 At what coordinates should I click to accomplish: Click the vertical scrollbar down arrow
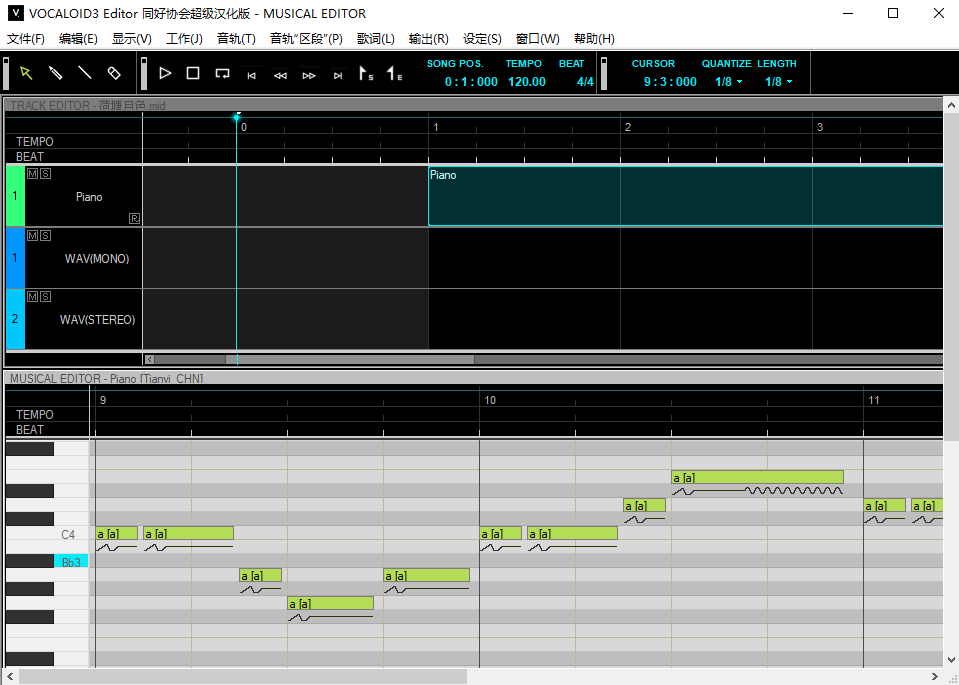[951, 660]
